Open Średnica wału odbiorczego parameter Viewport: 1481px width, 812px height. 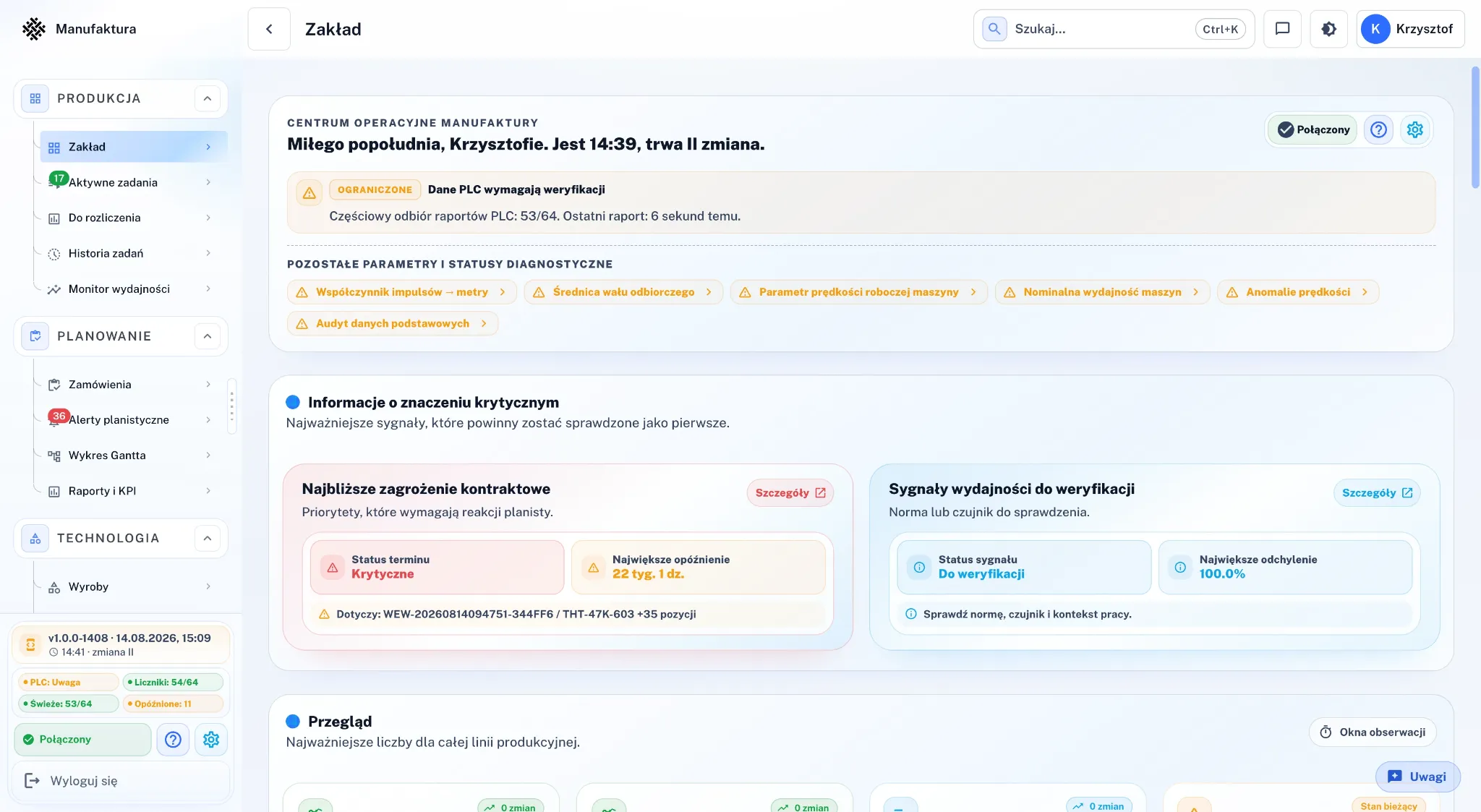(623, 292)
